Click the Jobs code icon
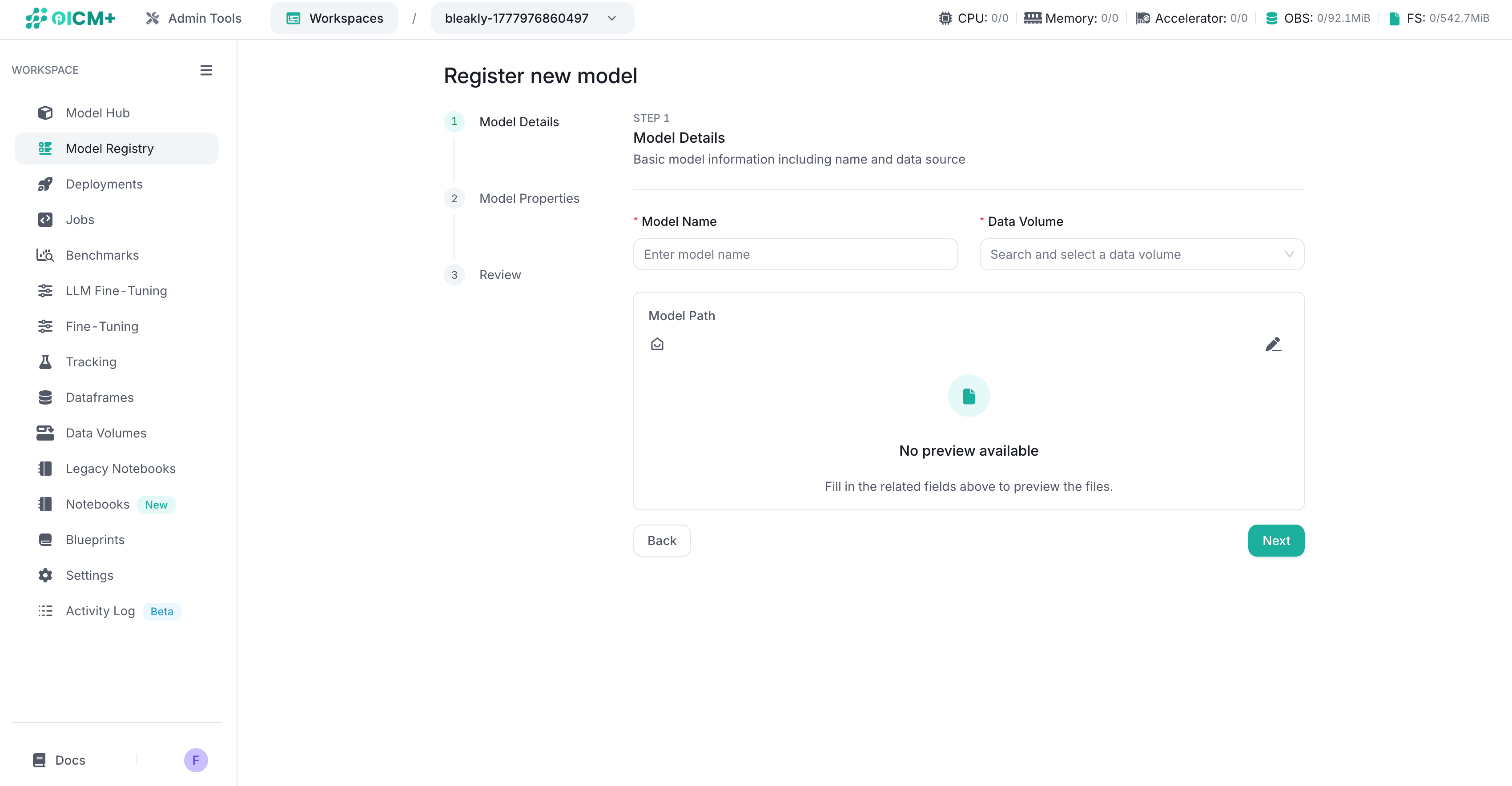This screenshot has height=786, width=1512. (45, 219)
